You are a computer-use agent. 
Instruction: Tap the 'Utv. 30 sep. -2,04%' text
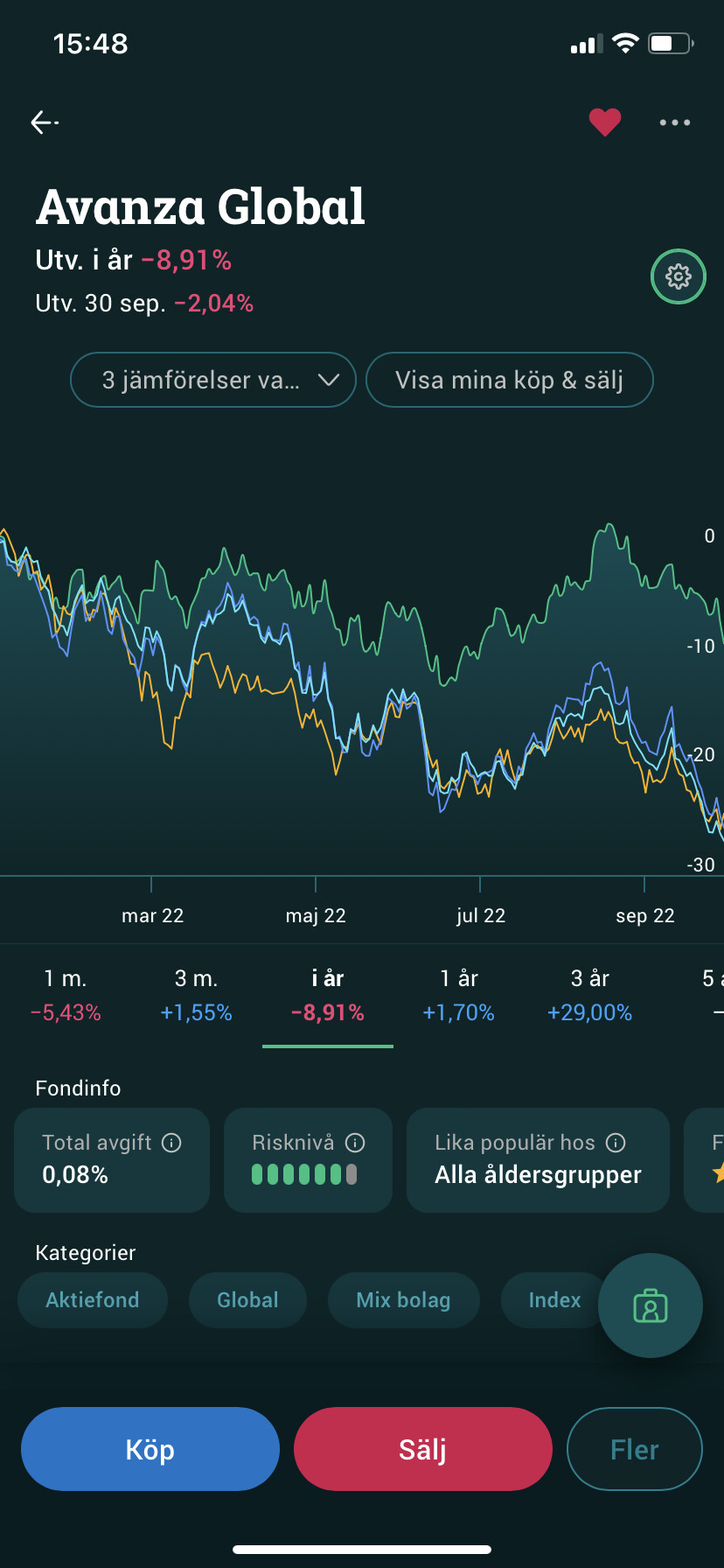(x=144, y=304)
